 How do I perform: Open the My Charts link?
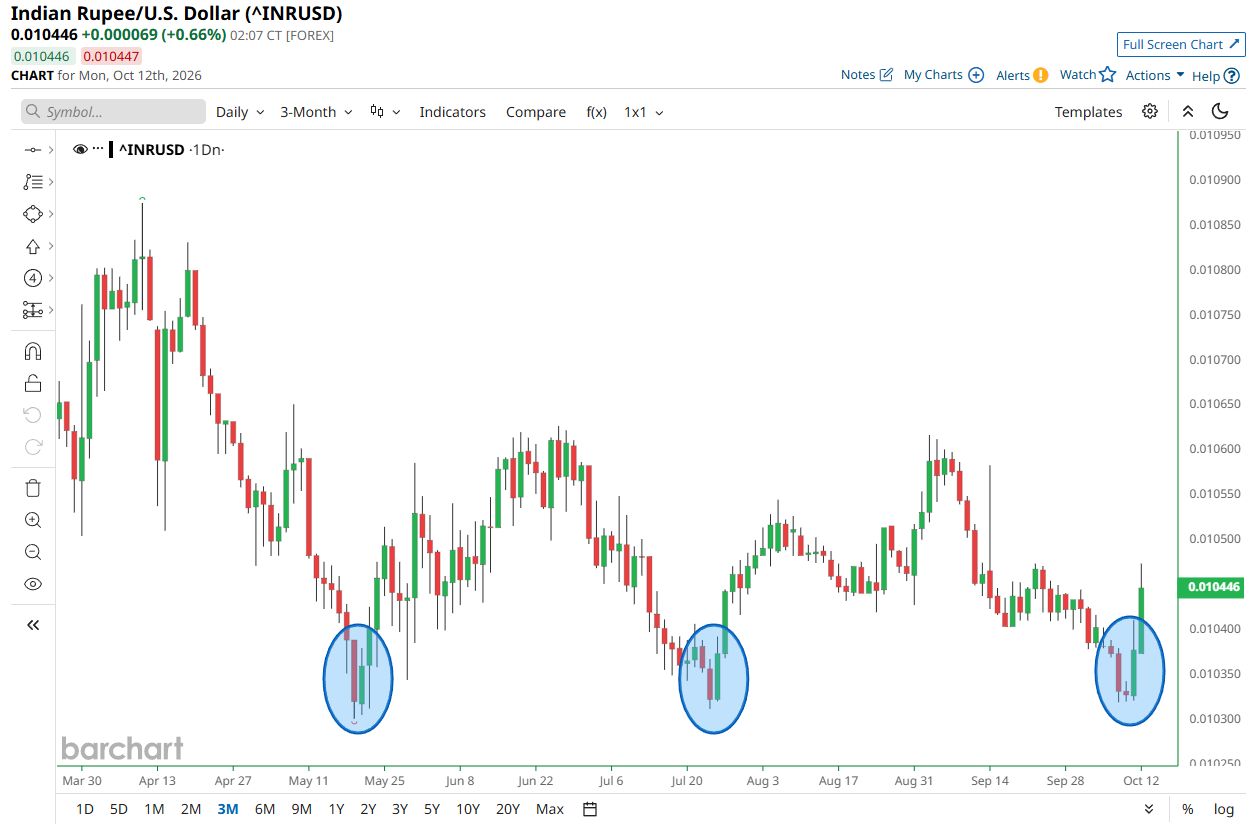click(x=944, y=75)
